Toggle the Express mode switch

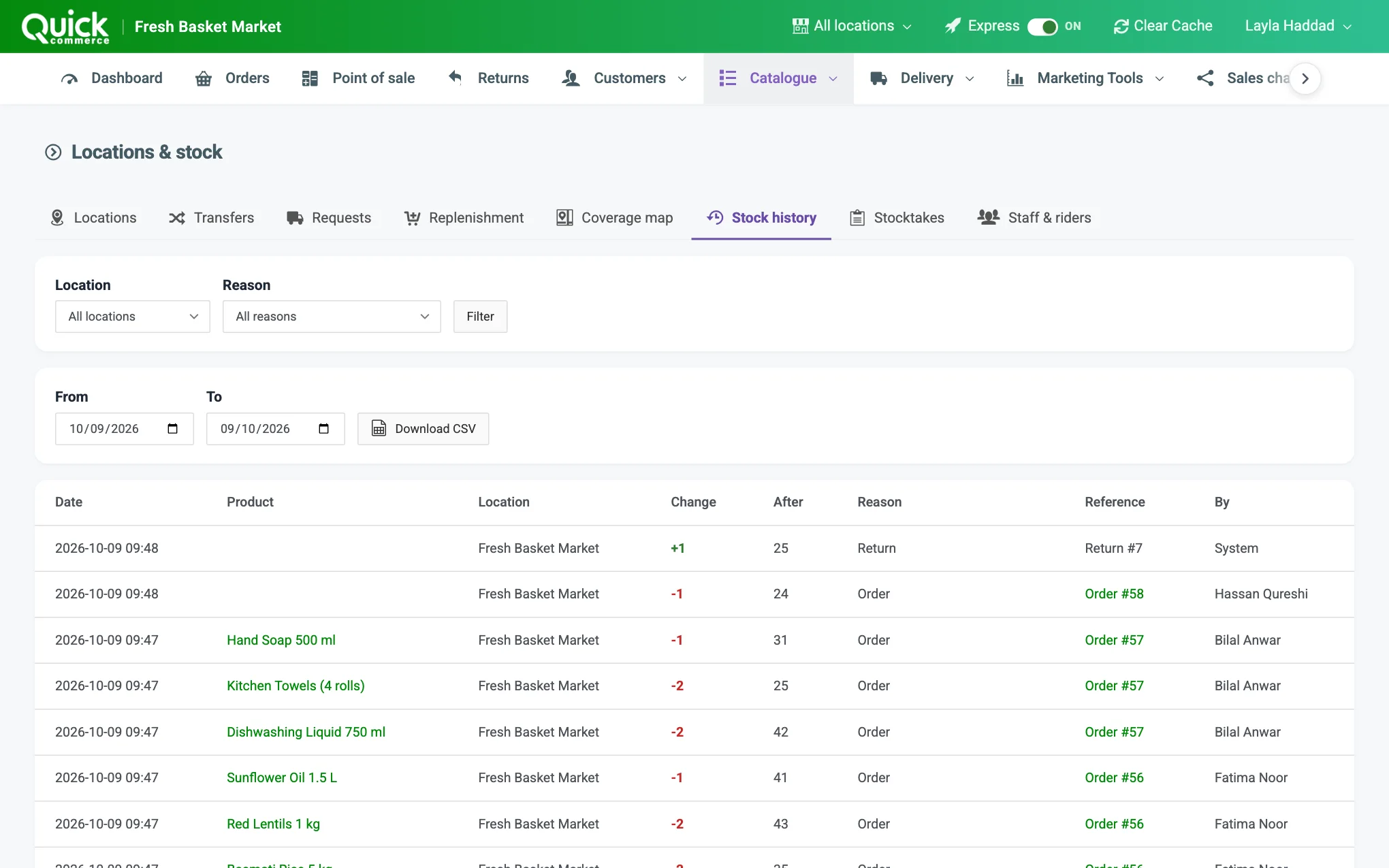click(x=1042, y=27)
